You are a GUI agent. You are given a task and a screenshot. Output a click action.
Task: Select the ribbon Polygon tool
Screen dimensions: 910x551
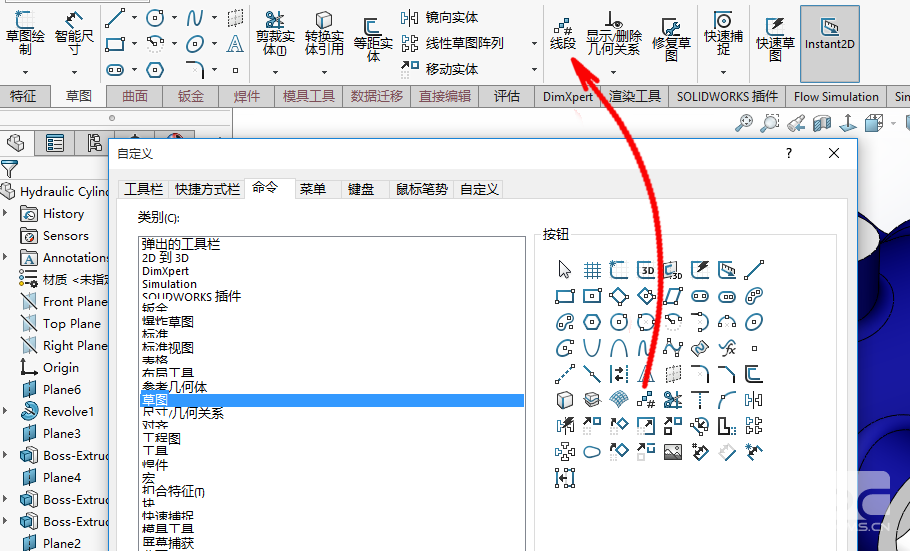155,70
